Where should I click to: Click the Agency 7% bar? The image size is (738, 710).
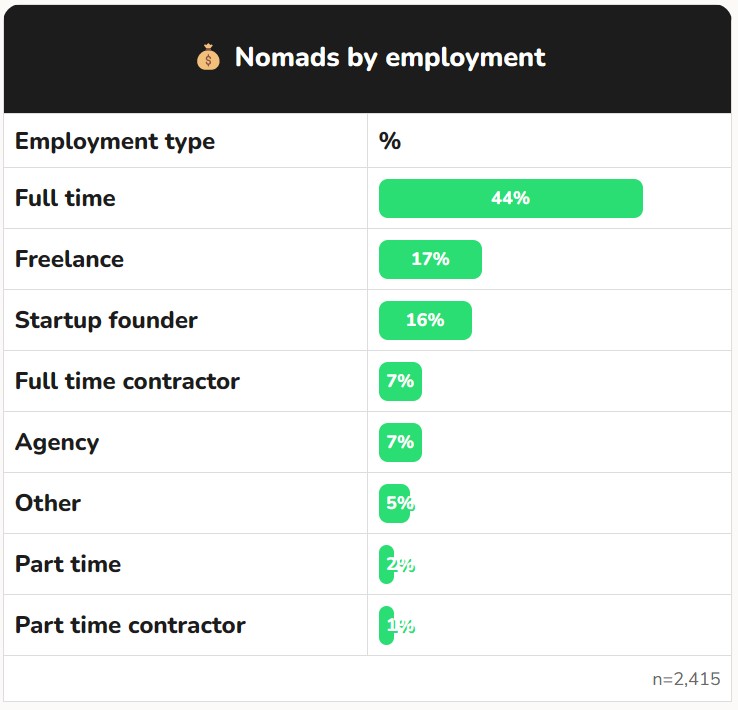tap(400, 442)
